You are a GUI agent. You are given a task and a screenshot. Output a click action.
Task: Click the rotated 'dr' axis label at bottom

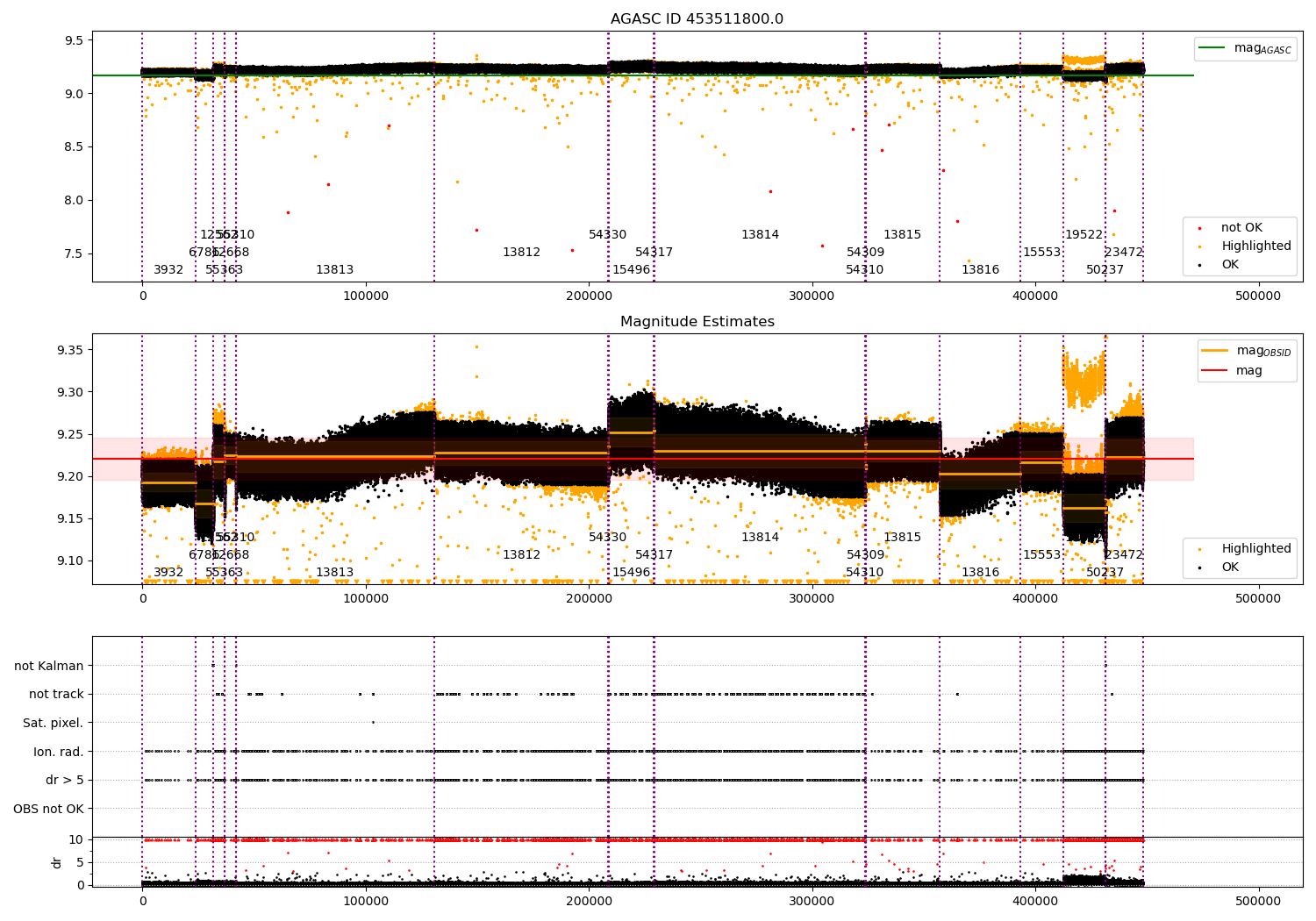pyautogui.click(x=56, y=862)
